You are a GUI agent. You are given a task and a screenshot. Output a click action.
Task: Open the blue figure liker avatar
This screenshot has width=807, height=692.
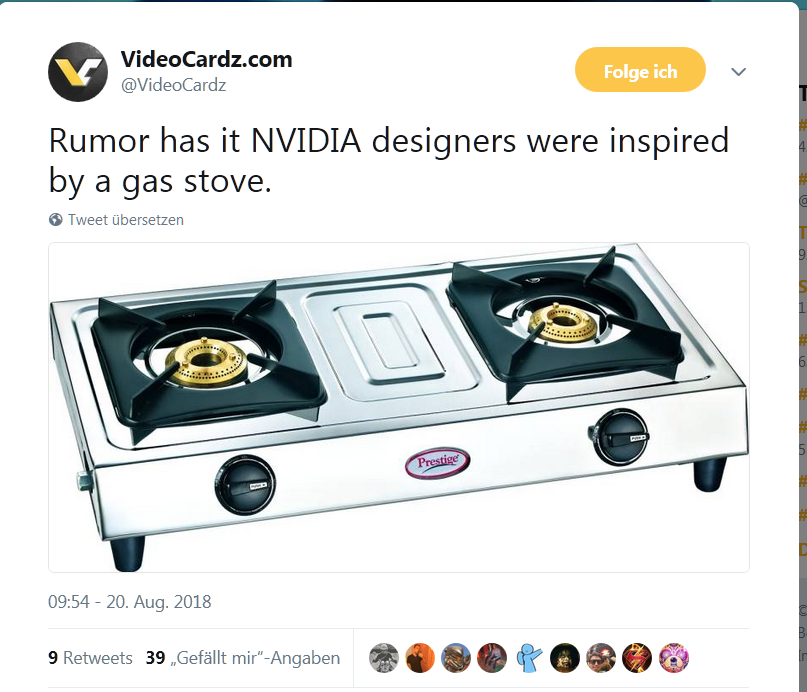point(529,658)
